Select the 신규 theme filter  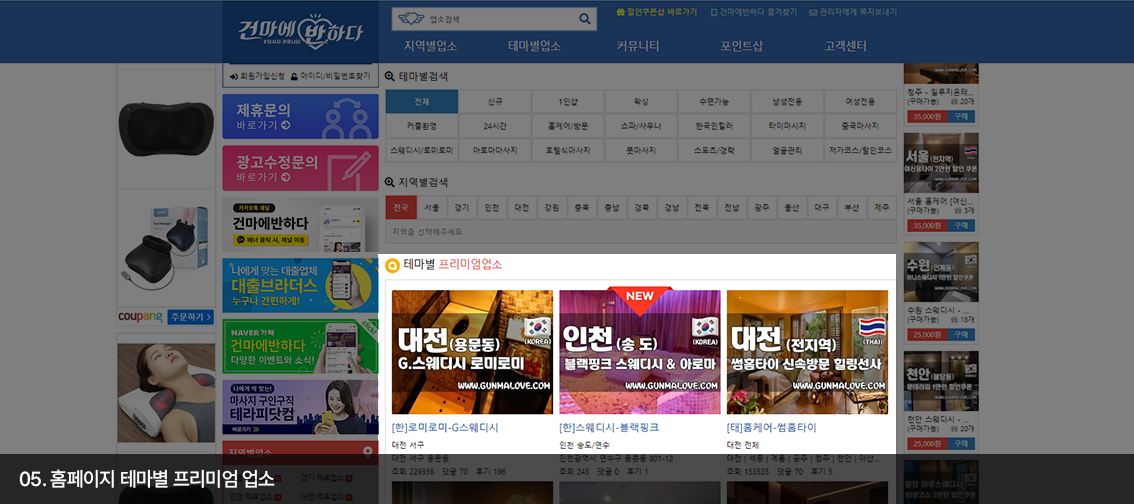tap(495, 102)
